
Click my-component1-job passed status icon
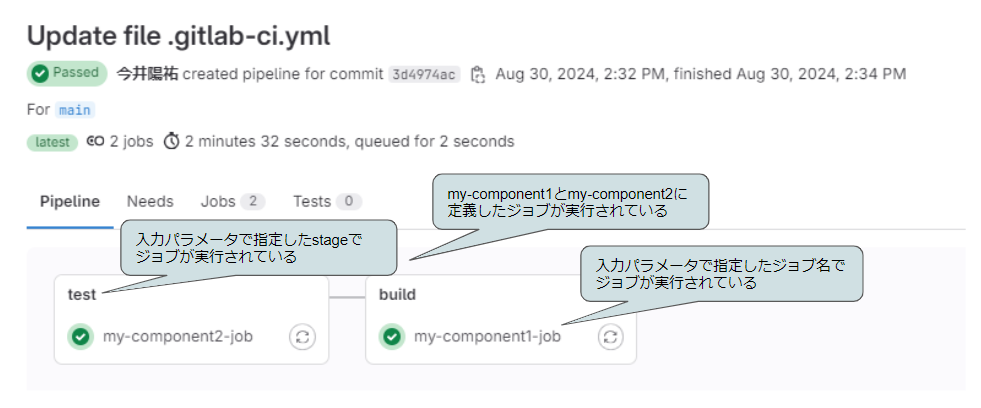[x=392, y=337]
